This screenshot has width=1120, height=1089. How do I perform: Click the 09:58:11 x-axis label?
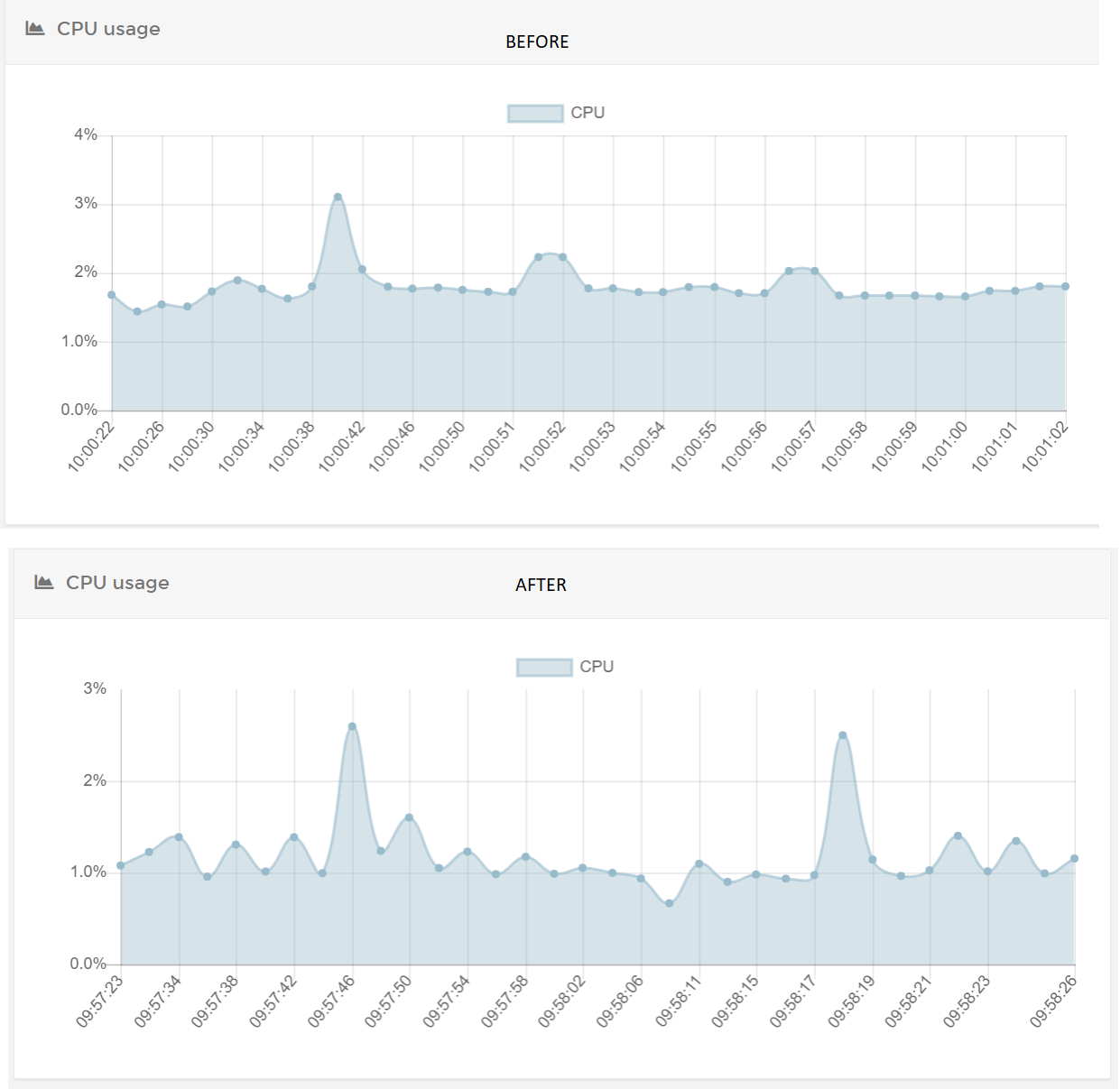pos(679,1001)
